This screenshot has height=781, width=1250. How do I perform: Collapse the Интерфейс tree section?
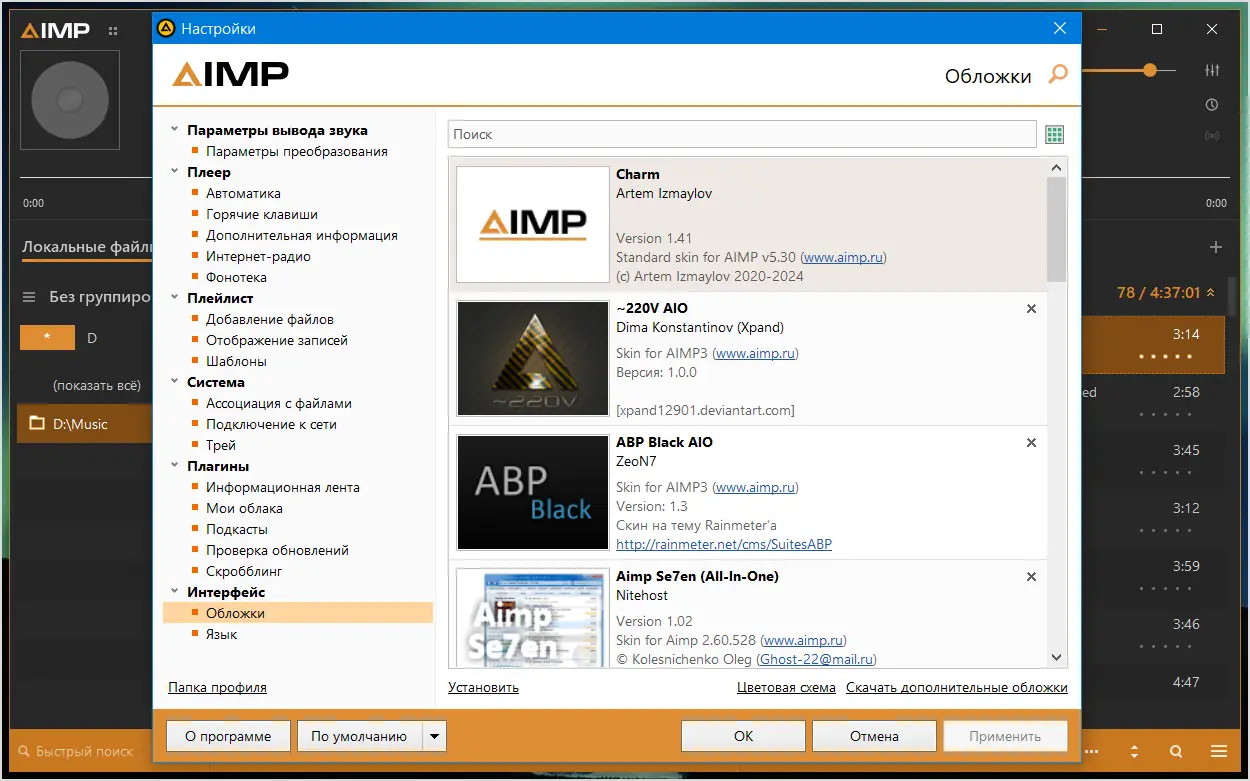tap(175, 592)
